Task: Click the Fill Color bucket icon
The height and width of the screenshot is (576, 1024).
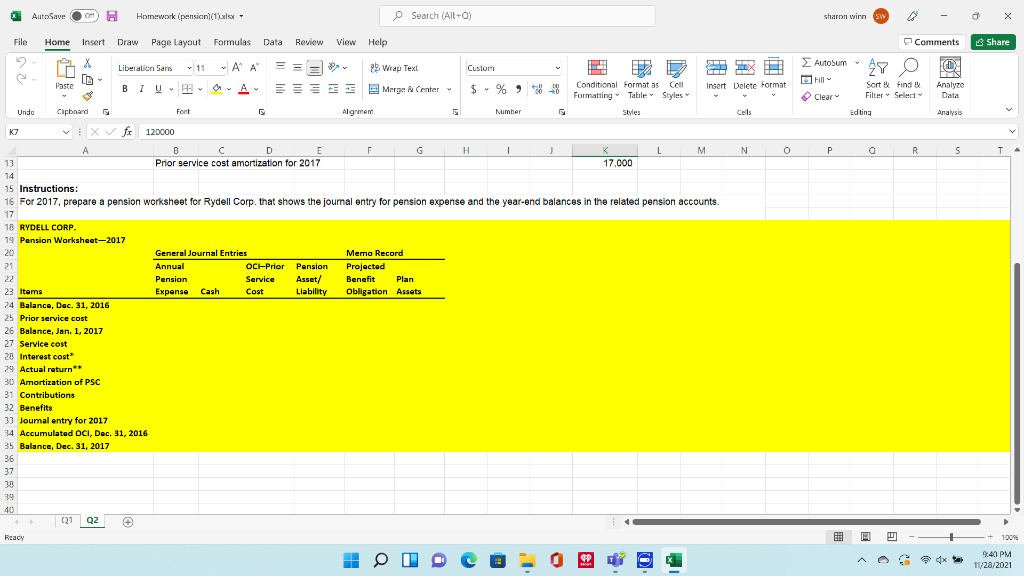Action: coord(216,87)
